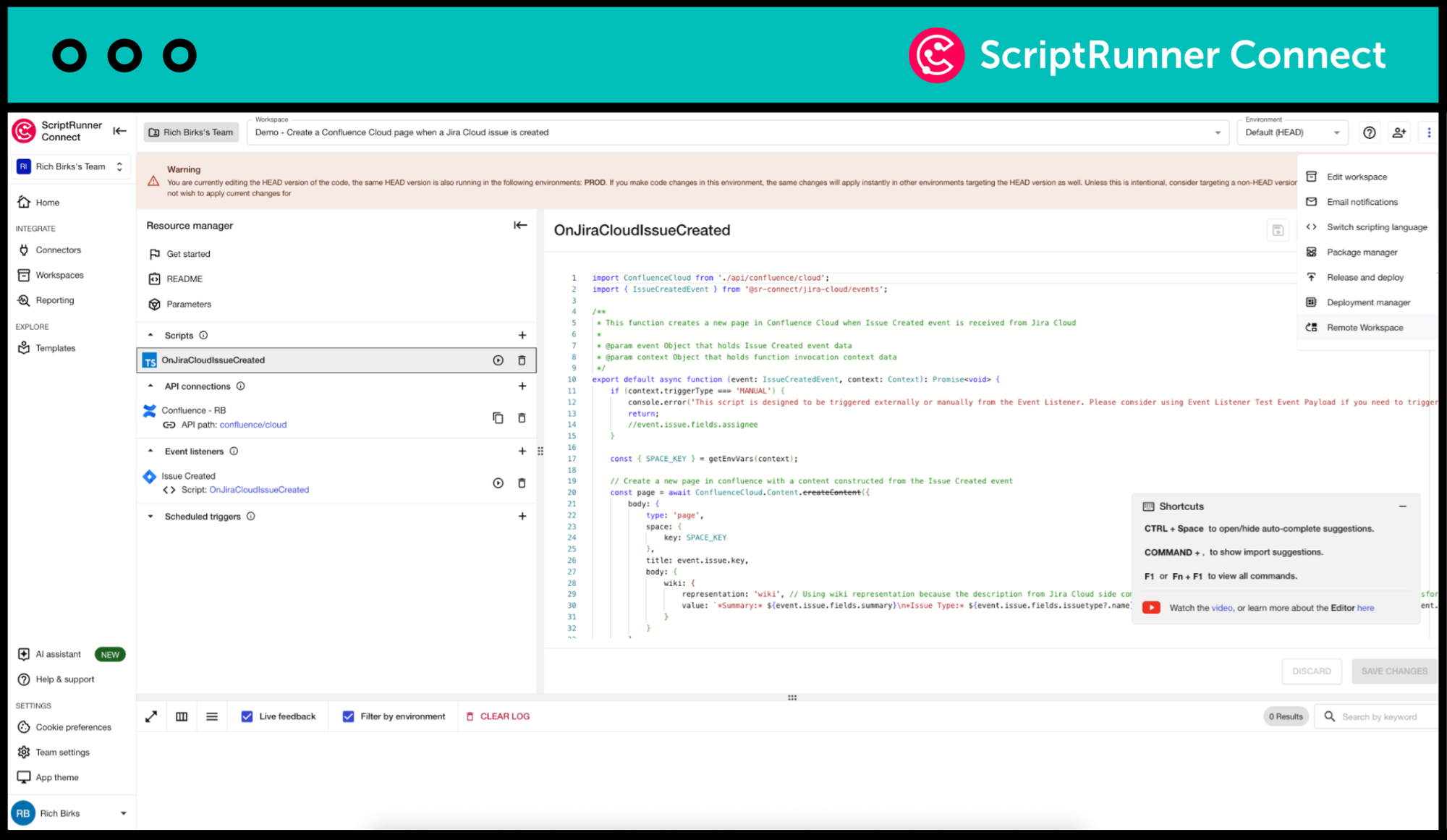Go to Home in sidebar
Screen dimensions: 1447x840
click(71, 202)
